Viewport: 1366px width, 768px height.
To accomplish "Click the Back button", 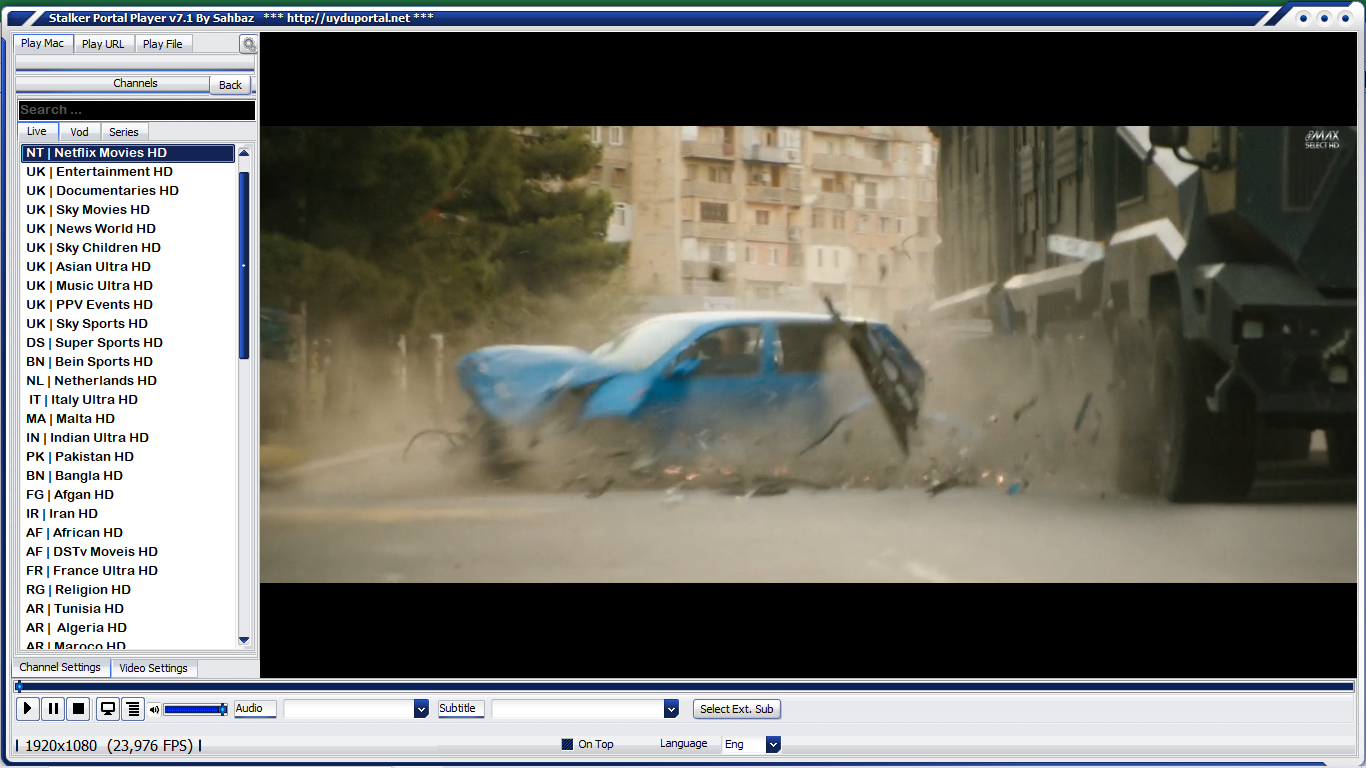I will point(230,85).
